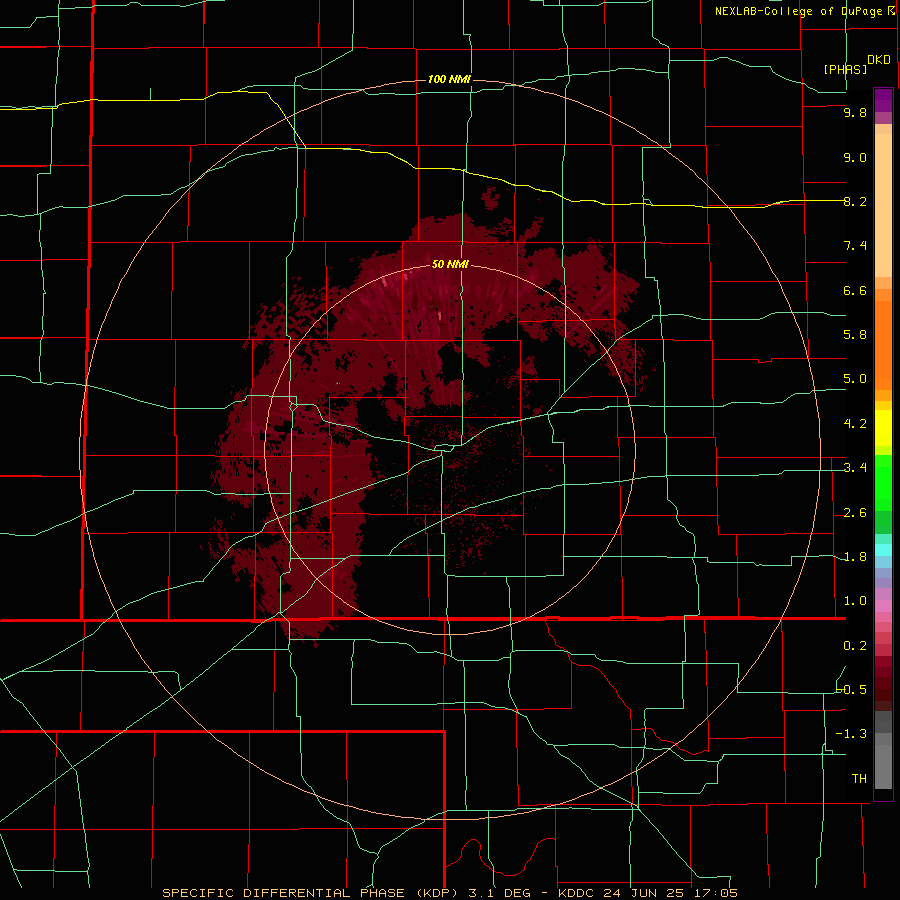Select the 3.4 value on the legend
Viewport: 900px width, 900px height.
tap(855, 468)
